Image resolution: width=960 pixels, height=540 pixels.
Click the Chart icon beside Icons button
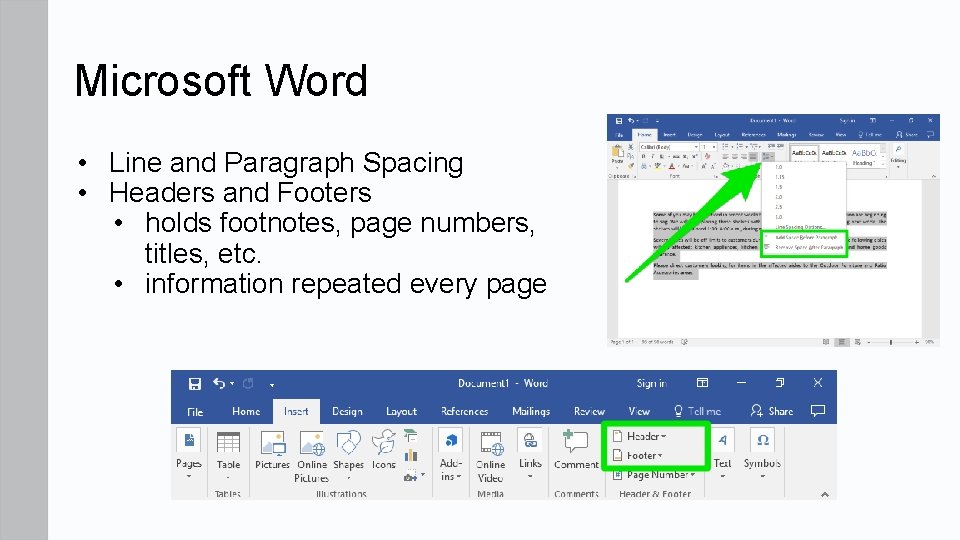411,455
